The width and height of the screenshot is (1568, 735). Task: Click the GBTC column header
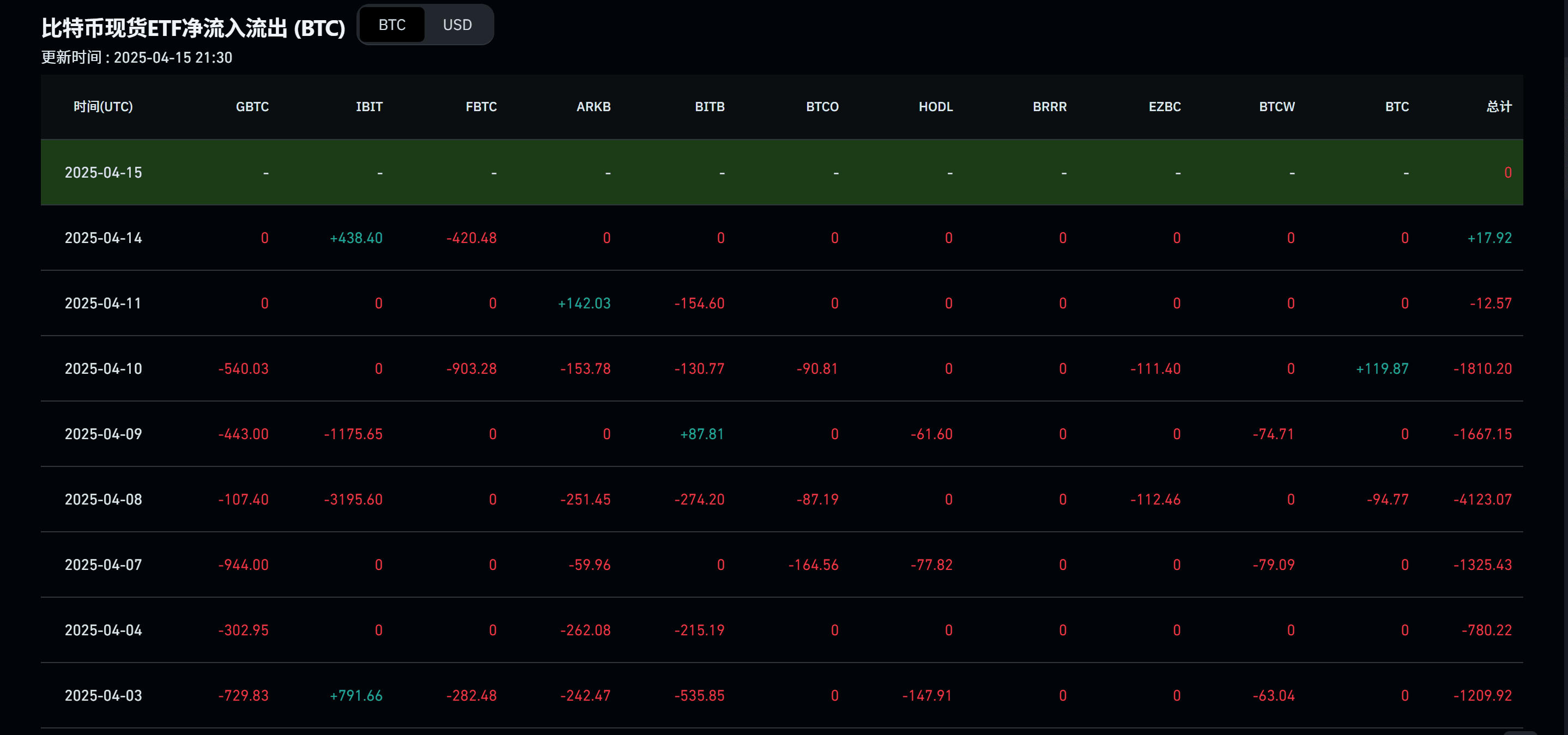(252, 106)
